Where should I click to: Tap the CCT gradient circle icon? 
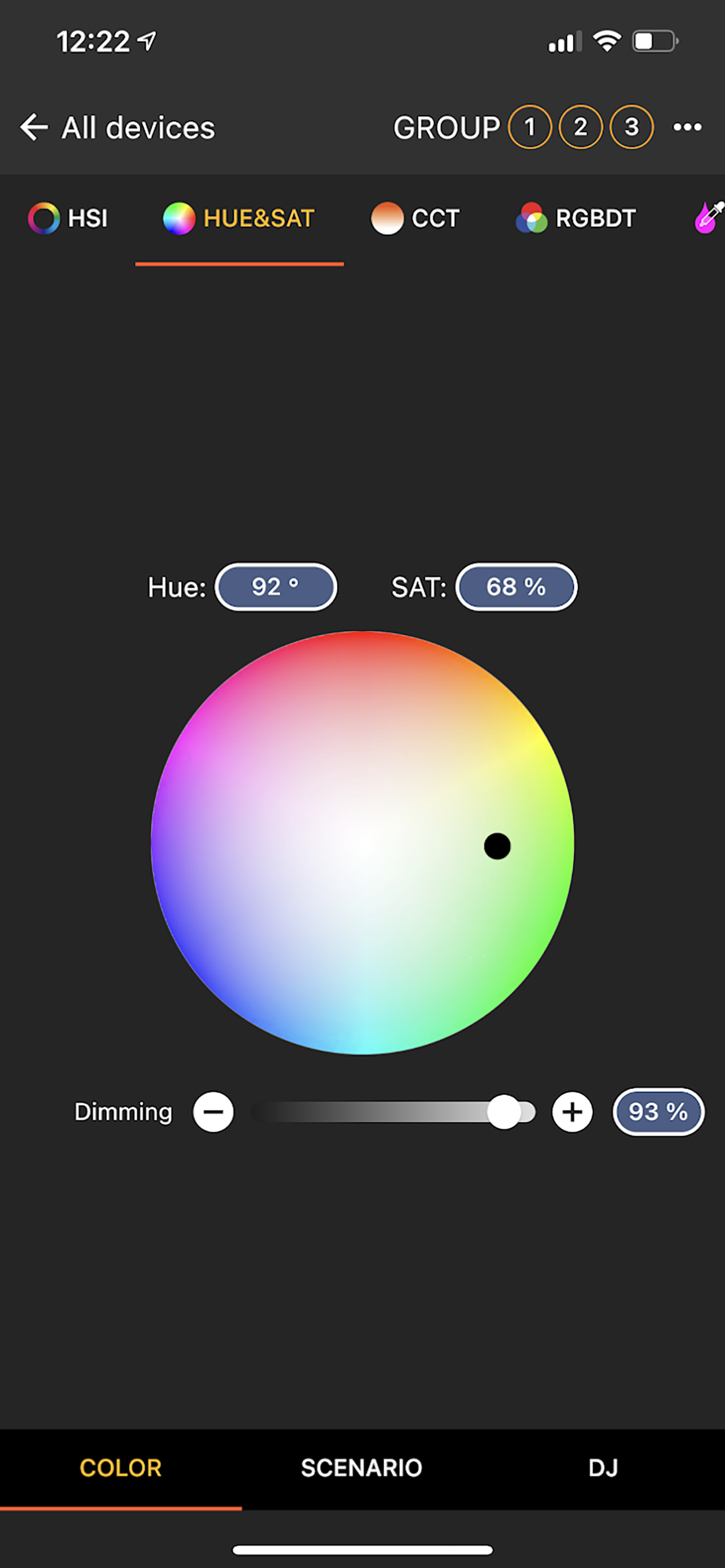point(387,218)
